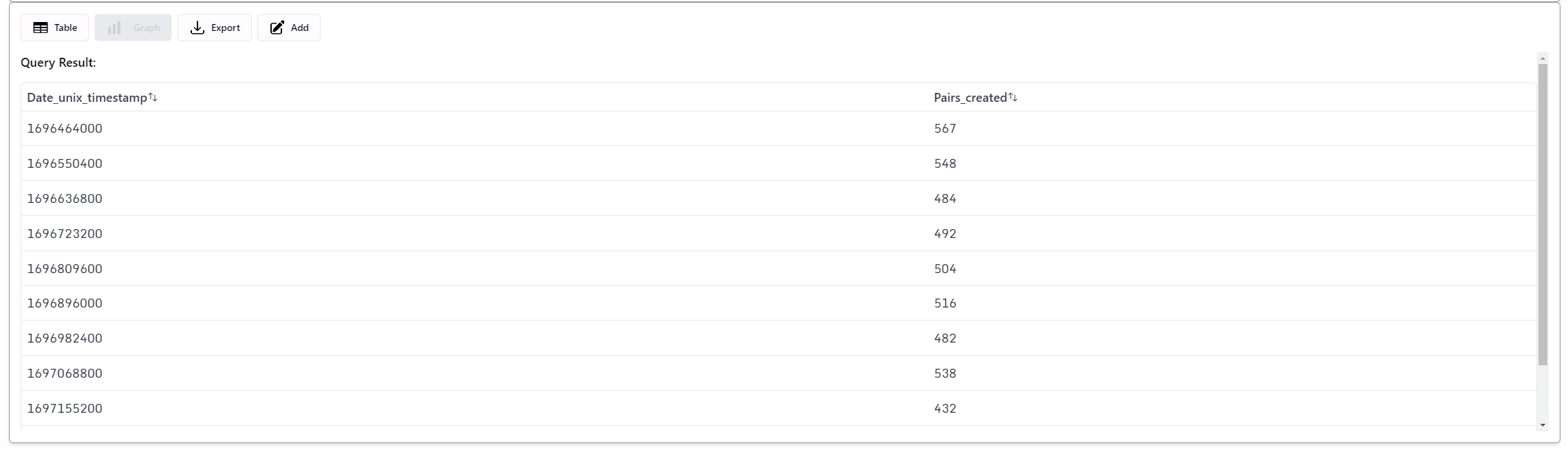Click the scrollbar up arrow
The height and width of the screenshot is (452, 1568).
click(x=1543, y=58)
